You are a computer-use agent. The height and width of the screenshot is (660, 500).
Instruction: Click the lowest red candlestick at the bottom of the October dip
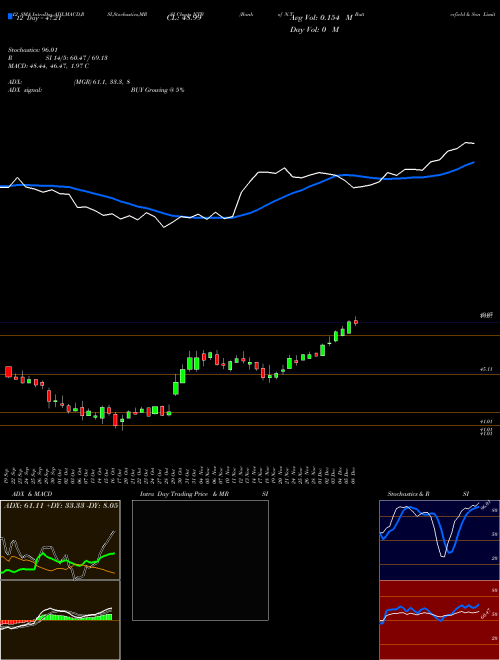click(115, 420)
